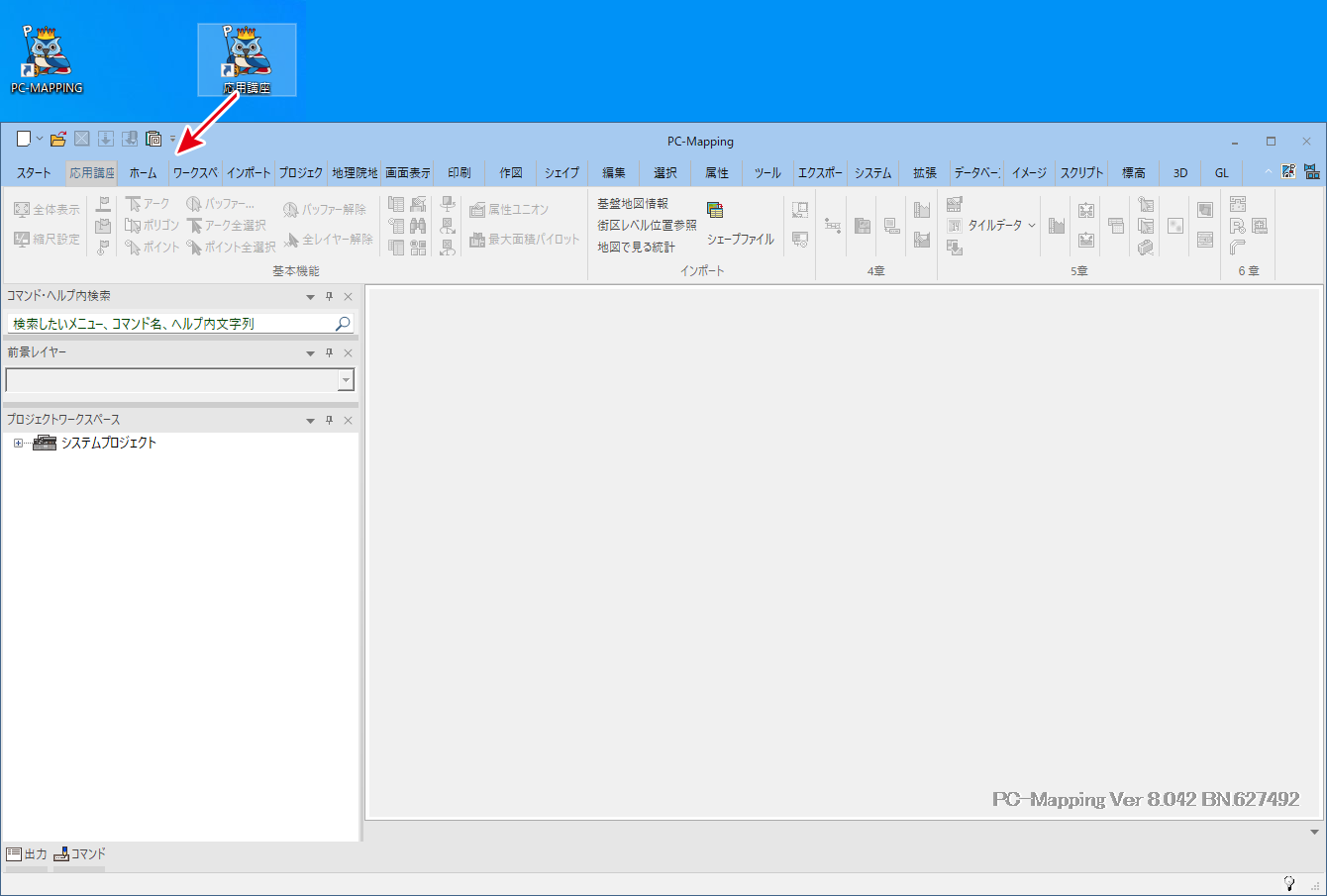
Task: Open the ホーム ribbon tab
Action: (144, 172)
